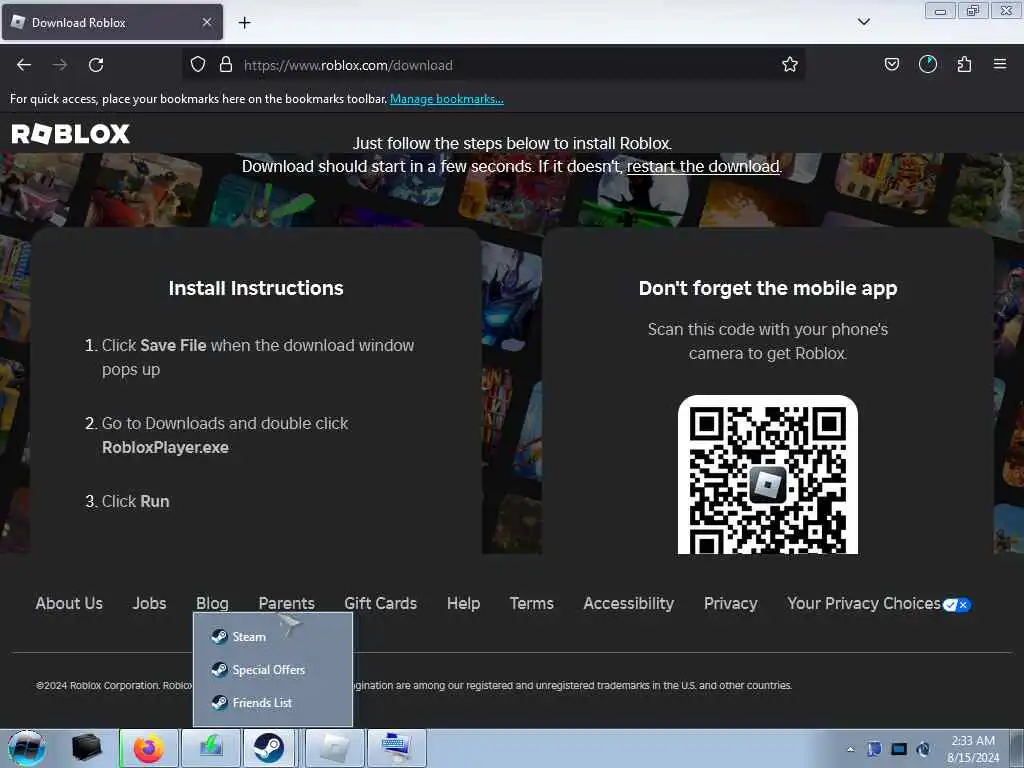
Task: Choose Friends List in the jump list
Action: coord(273,703)
